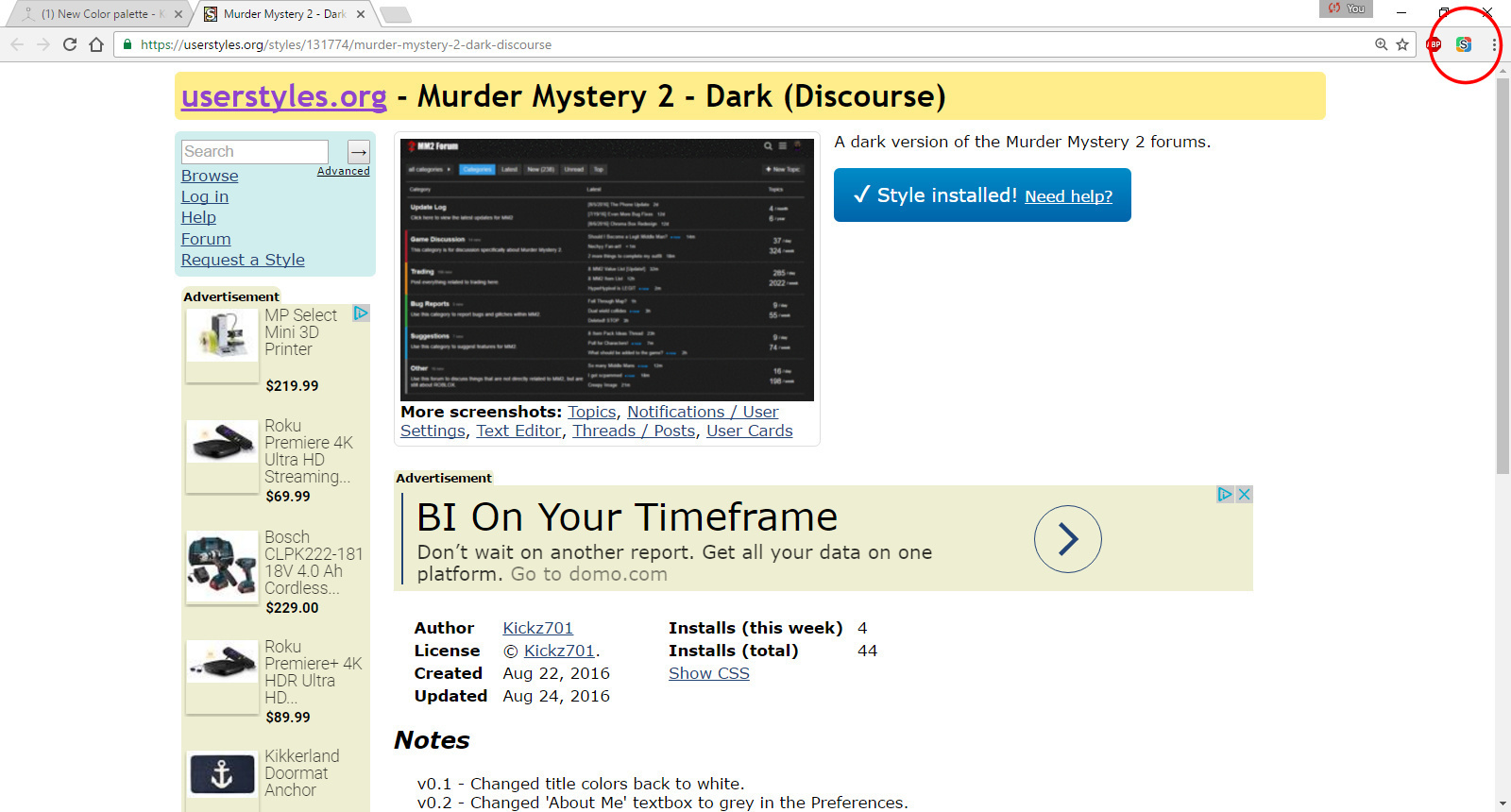Screen dimensions: 1511x812
Task: Click the domo.com ad arrow button
Action: 1068,539
